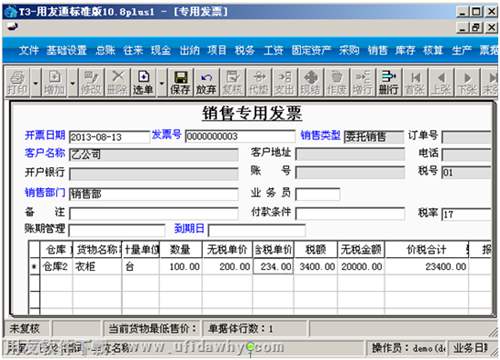The width and height of the screenshot is (500, 360).
Task: Open the 项目 menu
Action: point(217,50)
